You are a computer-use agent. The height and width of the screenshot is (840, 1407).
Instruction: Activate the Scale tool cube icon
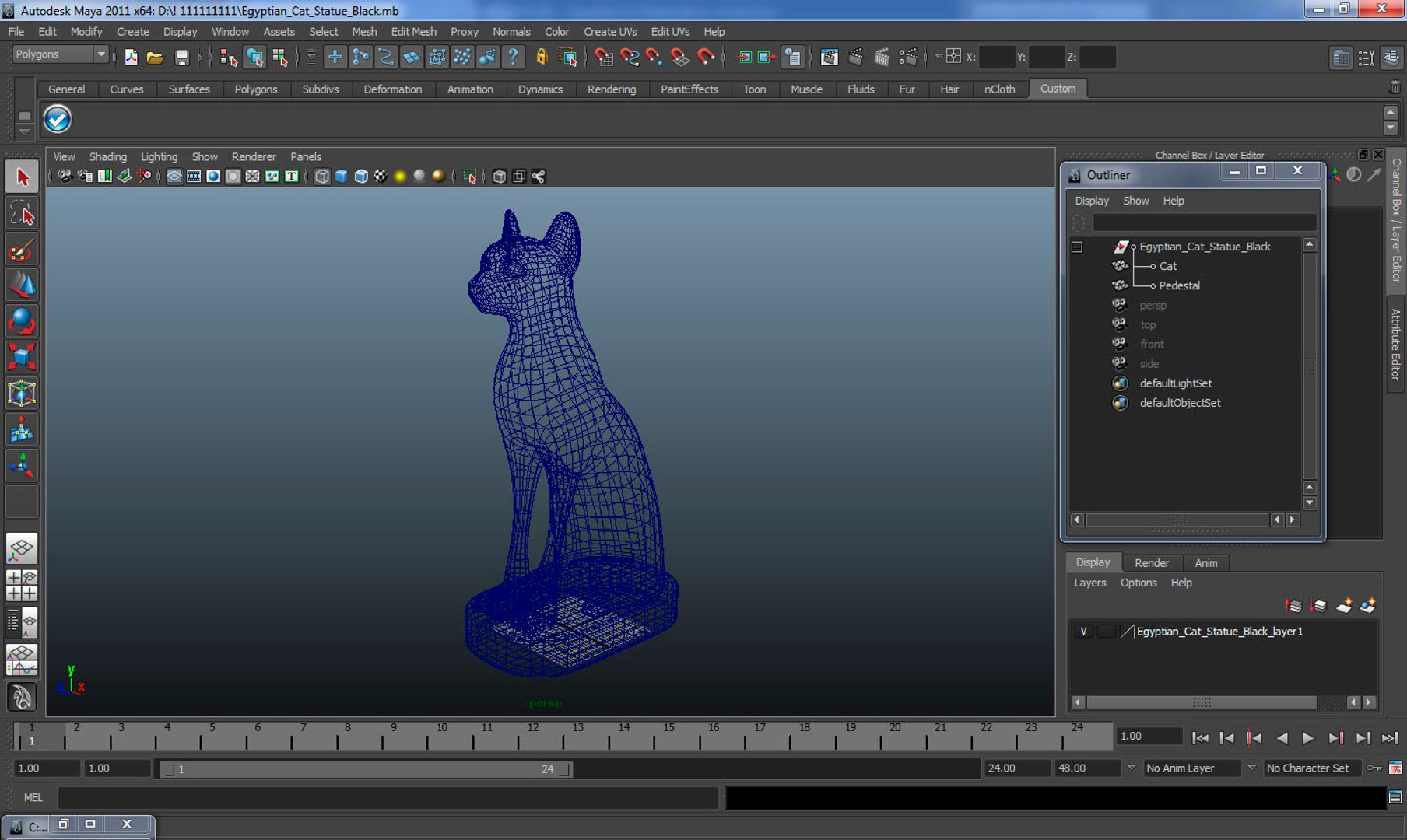[x=22, y=357]
